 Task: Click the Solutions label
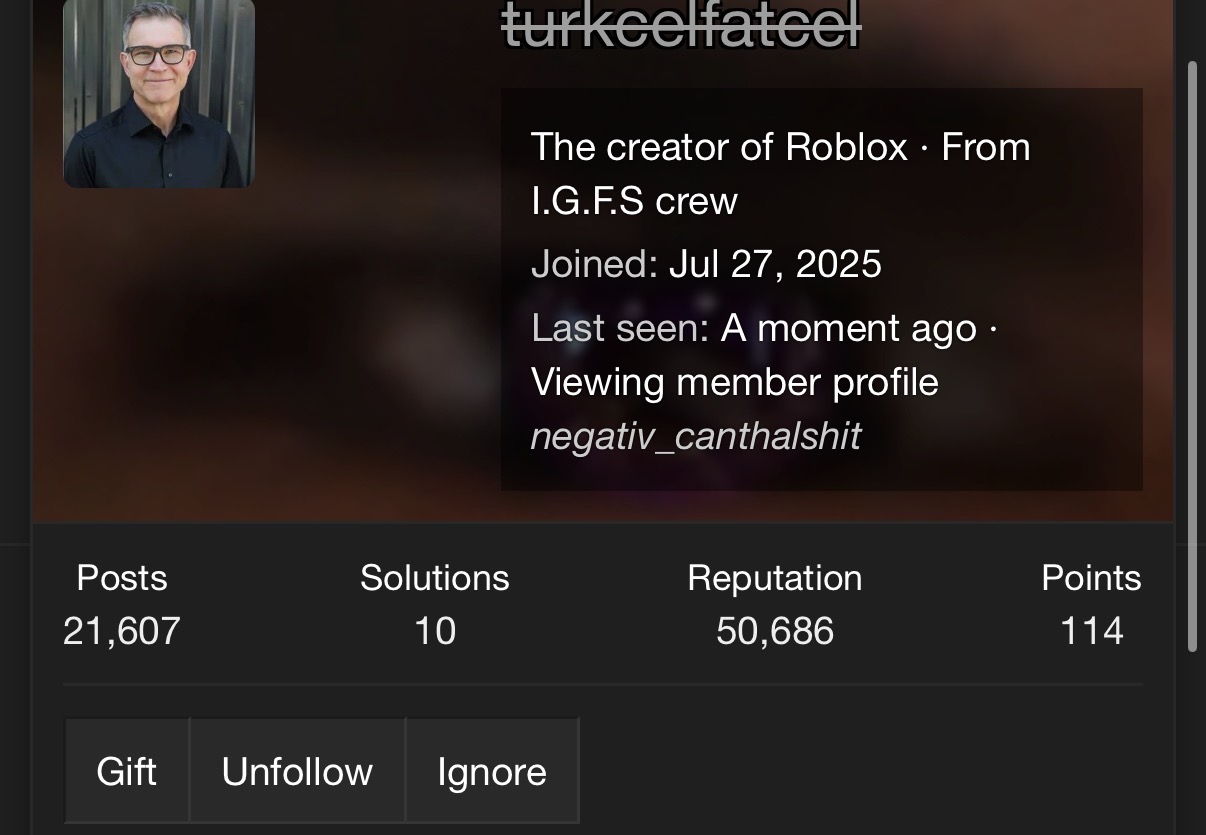435,578
